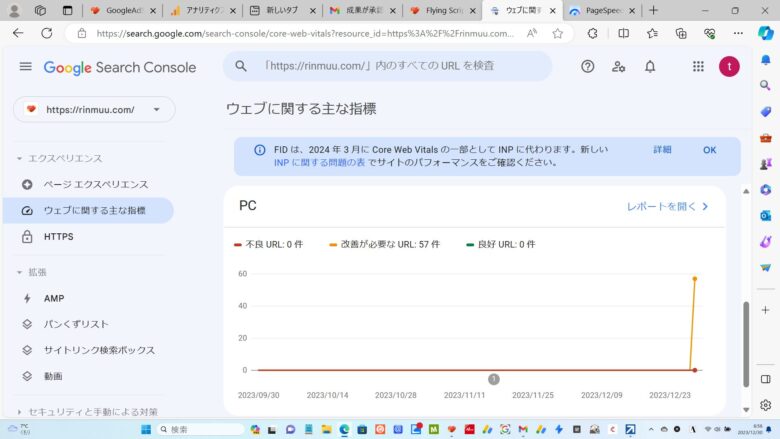
Task: Click the help question mark icon
Action: pyautogui.click(x=587, y=67)
